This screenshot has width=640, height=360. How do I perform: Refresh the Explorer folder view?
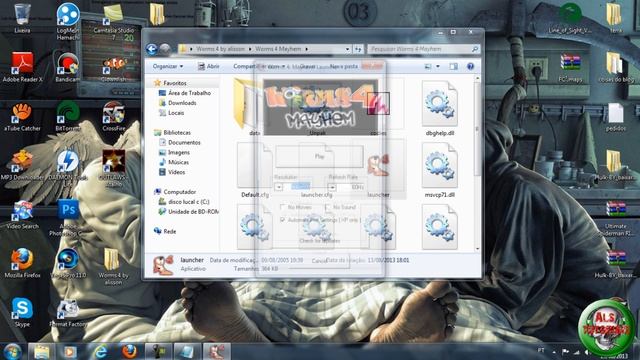358,49
